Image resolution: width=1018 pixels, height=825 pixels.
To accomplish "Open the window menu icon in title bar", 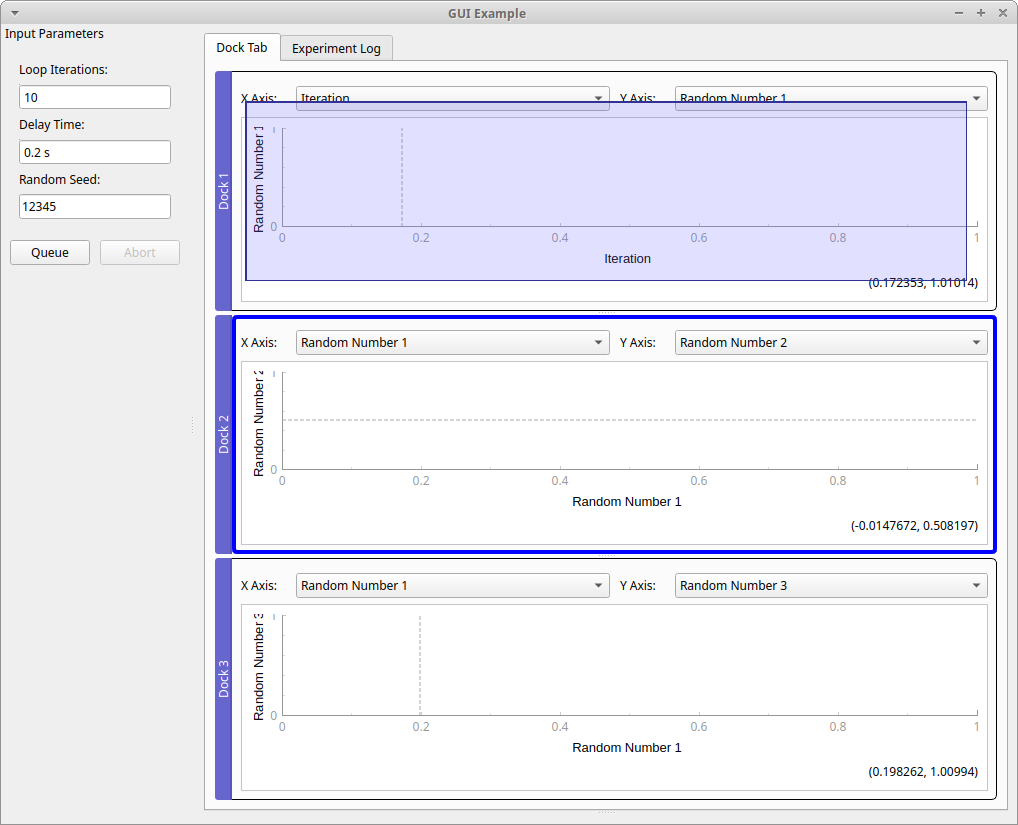I will pos(14,13).
